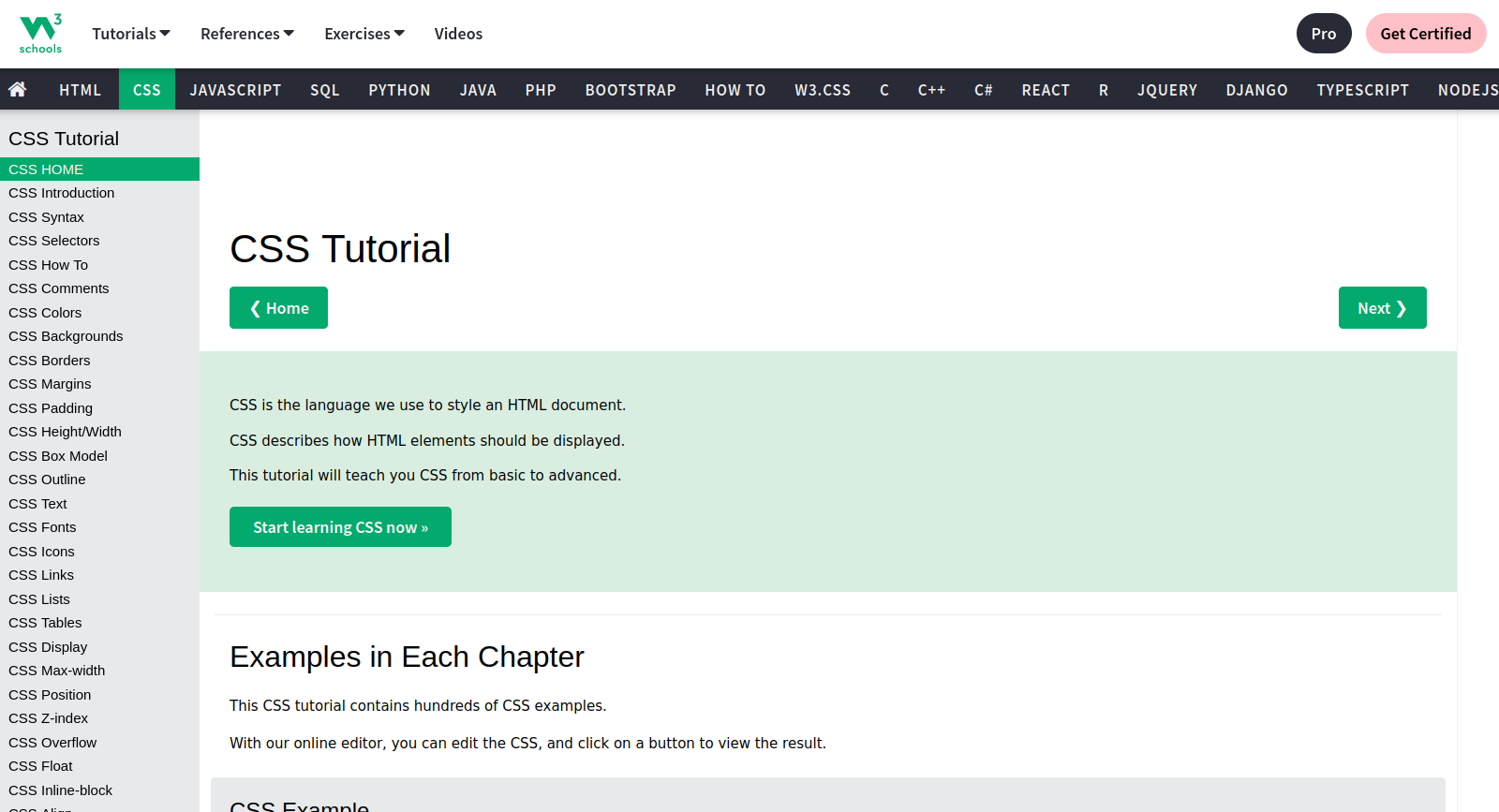The image size is (1499, 812).
Task: Click Start learning CSS now button
Action: (340, 527)
